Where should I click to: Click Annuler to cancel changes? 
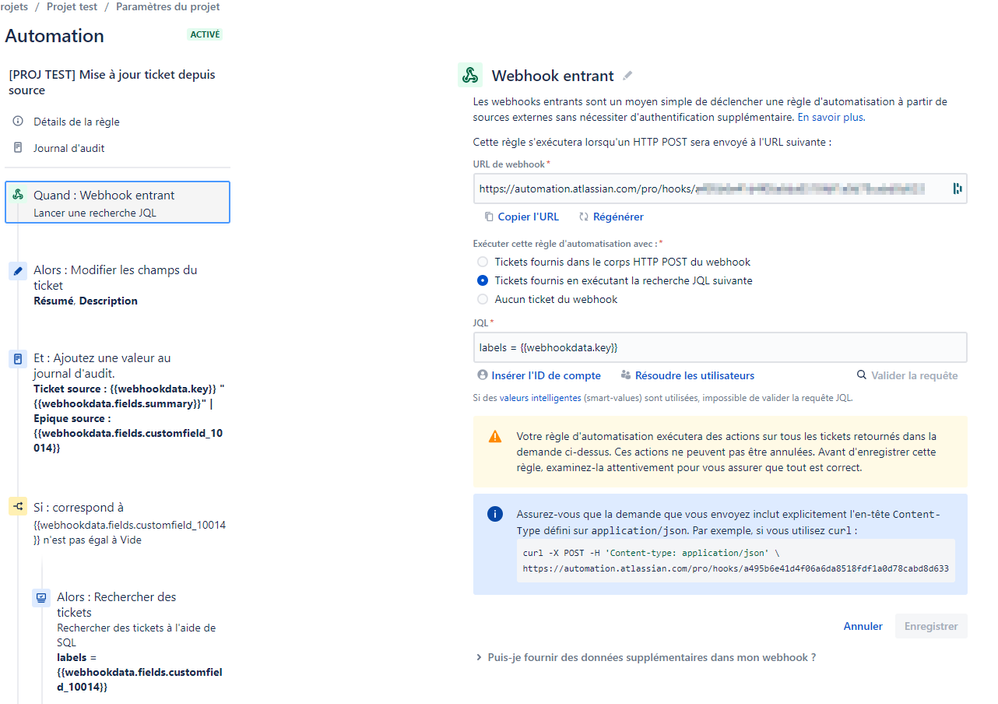click(x=862, y=626)
